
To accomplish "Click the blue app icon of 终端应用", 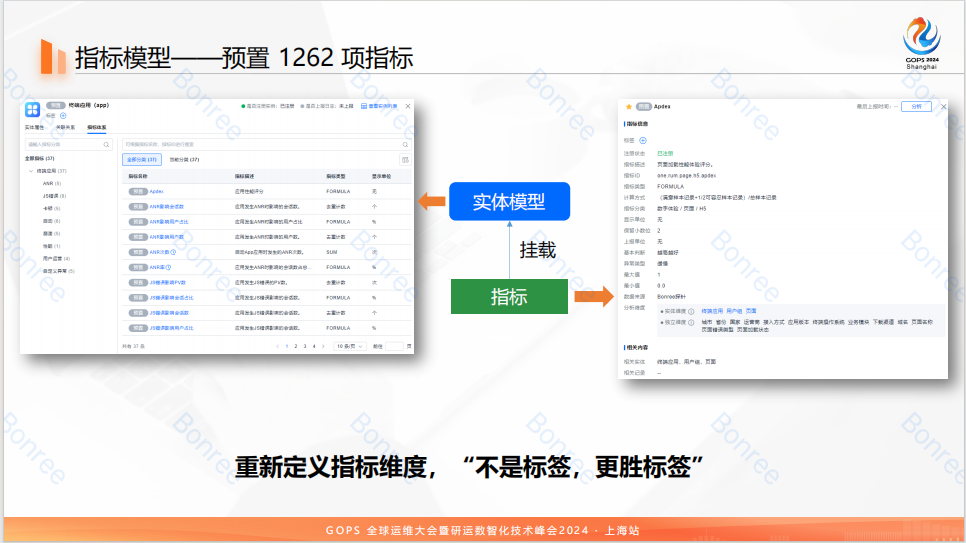I will click(33, 110).
